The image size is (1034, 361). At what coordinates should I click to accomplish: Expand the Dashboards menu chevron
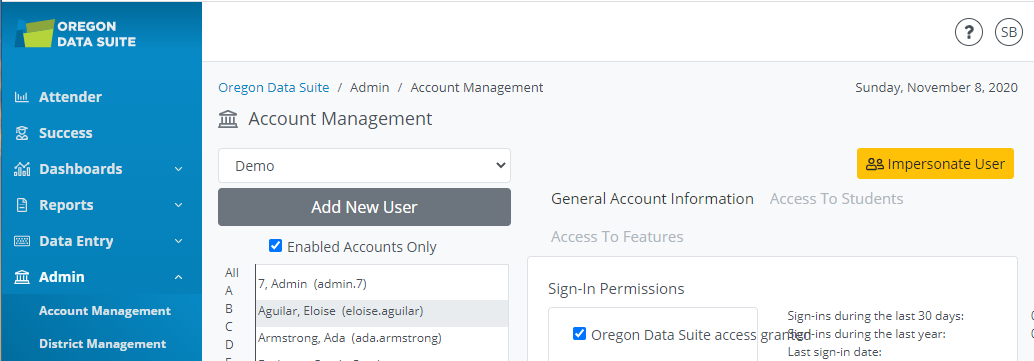178,170
